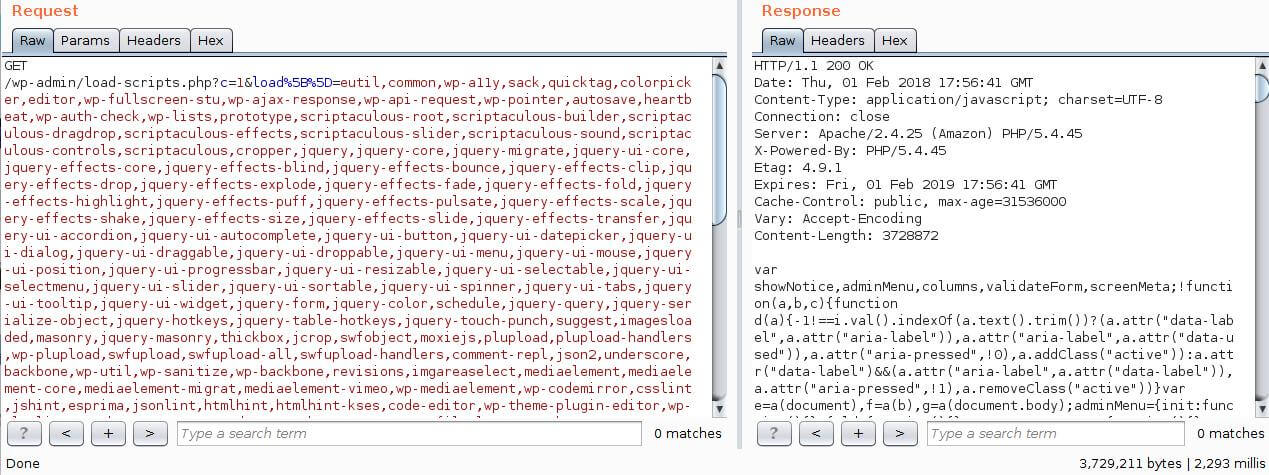This screenshot has width=1269, height=475.
Task: Click the plus search options button under request
Action: pyautogui.click(x=108, y=433)
